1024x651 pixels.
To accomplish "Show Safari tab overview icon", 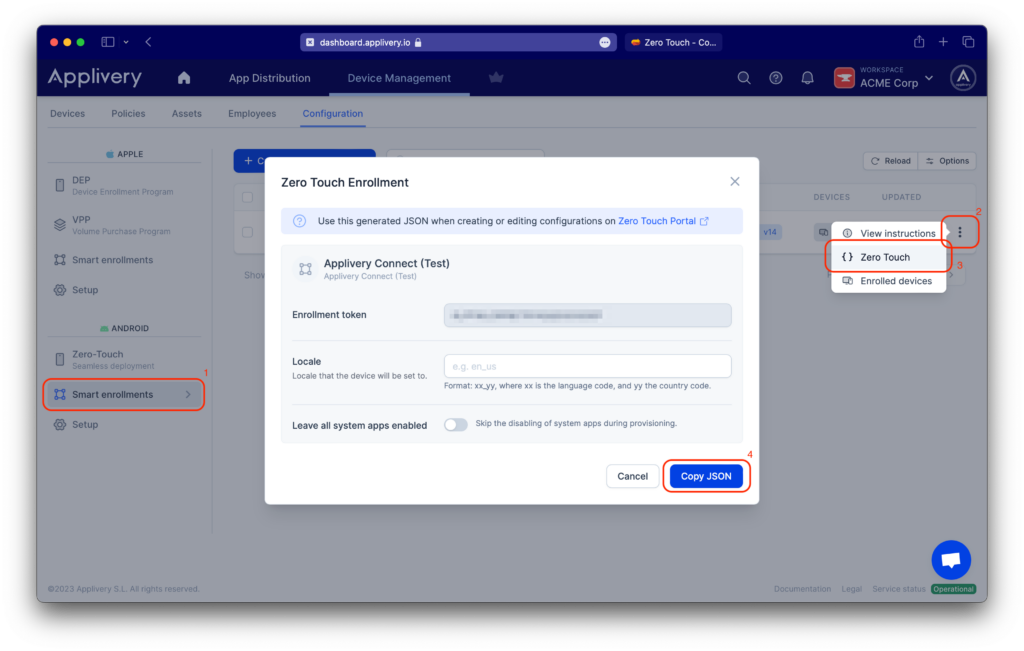I will (x=968, y=42).
